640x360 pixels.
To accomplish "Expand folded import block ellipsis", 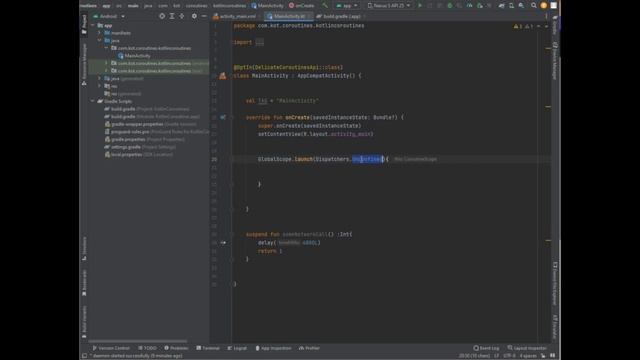I will pos(260,42).
